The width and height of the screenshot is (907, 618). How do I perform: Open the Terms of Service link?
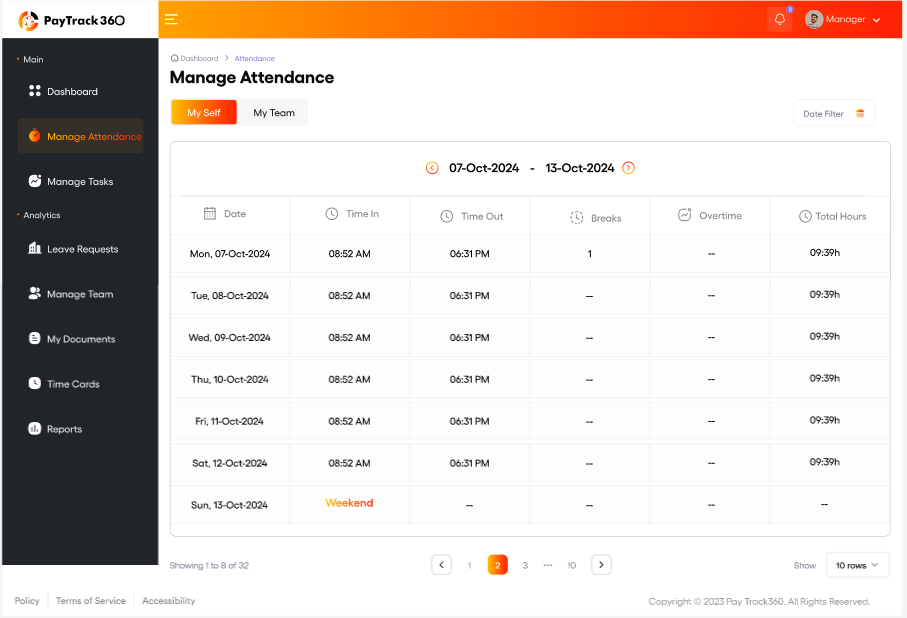tap(91, 601)
